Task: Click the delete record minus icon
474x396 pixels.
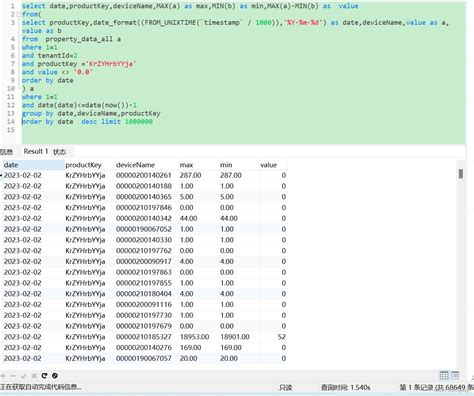Action: coord(13,376)
